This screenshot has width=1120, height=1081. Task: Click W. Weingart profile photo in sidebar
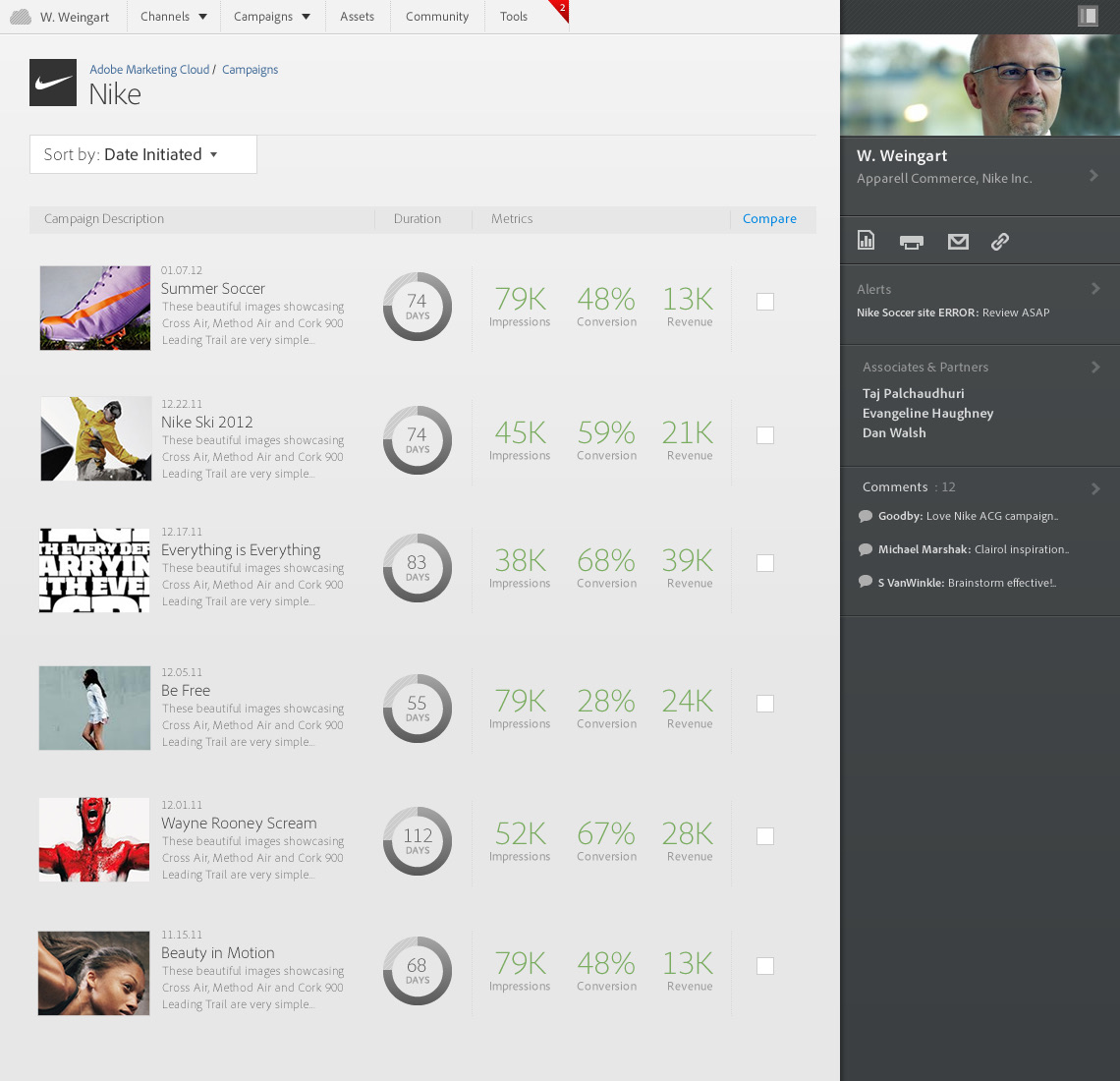coord(980,85)
